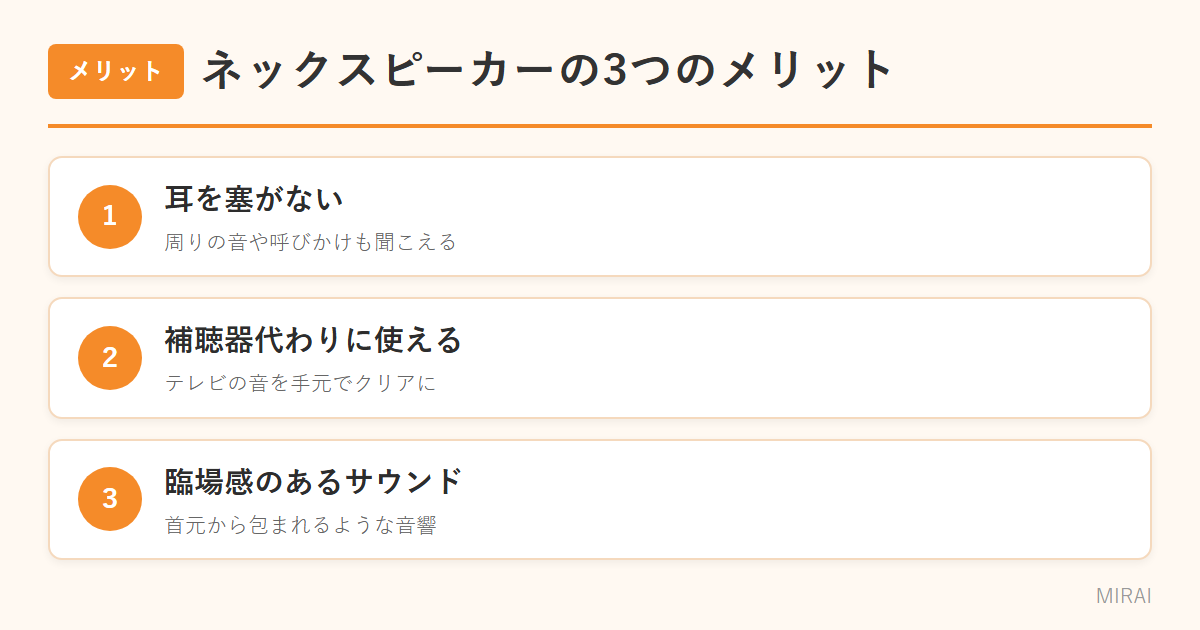Click empty white area of the first card
Image resolution: width=1200 pixels, height=630 pixels.
click(x=800, y=216)
